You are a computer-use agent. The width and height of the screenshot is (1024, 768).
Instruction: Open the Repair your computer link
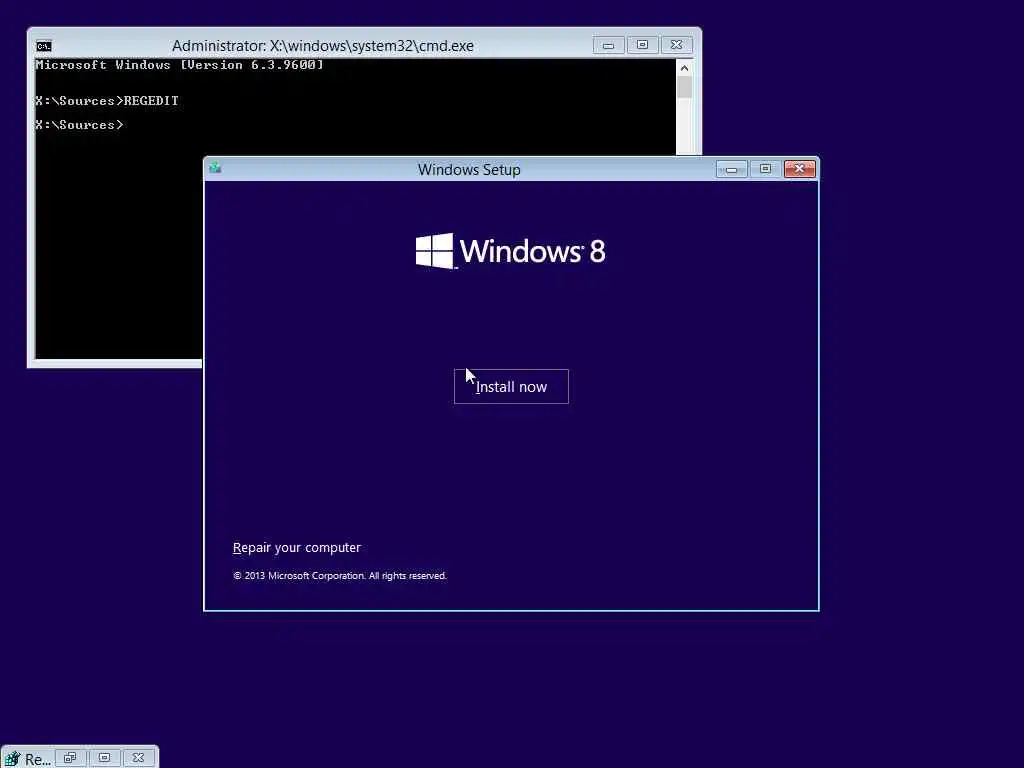pyautogui.click(x=296, y=548)
